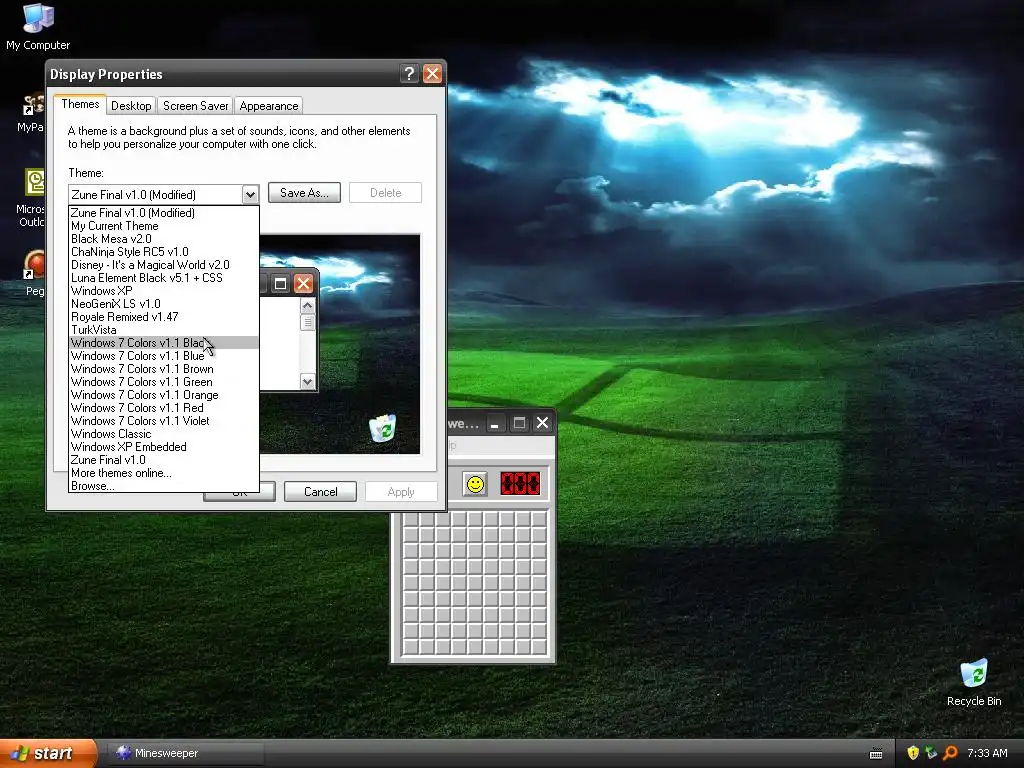Select the Themes tab
Image resolution: width=1024 pixels, height=768 pixels.
80,104
